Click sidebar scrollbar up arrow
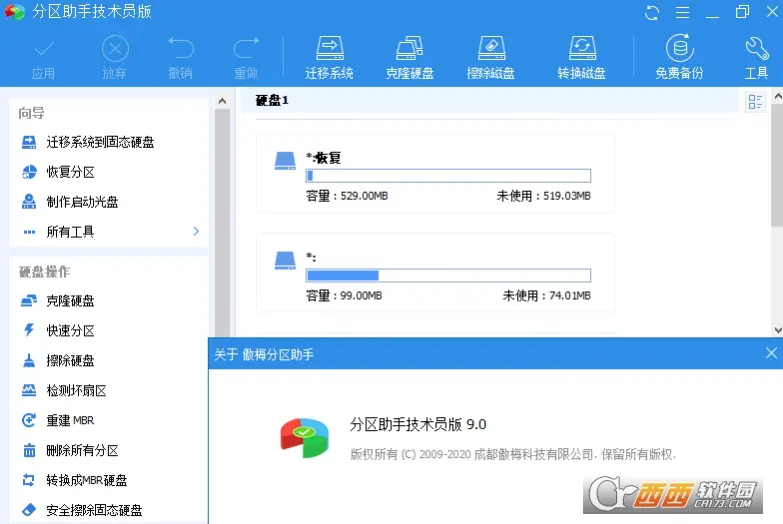The height and width of the screenshot is (524, 783). tap(222, 101)
